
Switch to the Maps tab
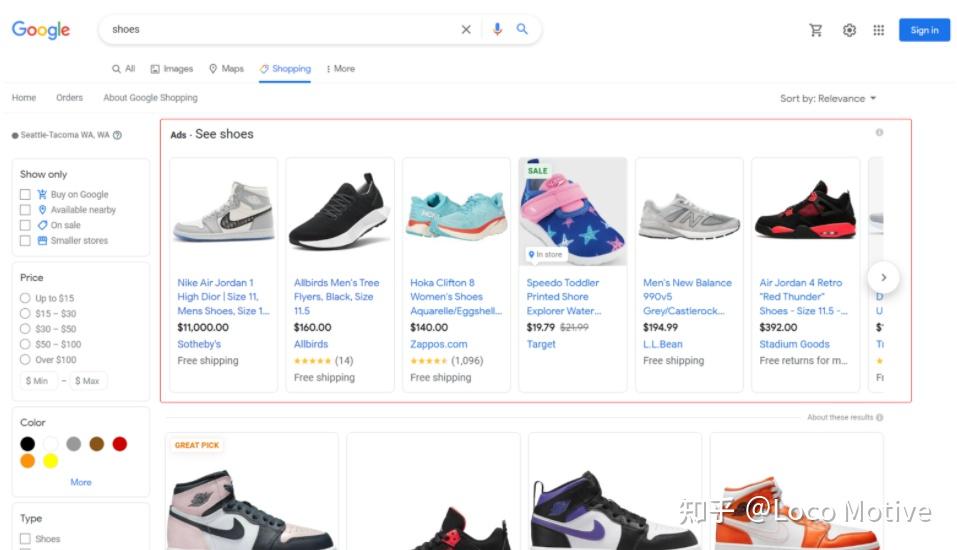point(226,69)
